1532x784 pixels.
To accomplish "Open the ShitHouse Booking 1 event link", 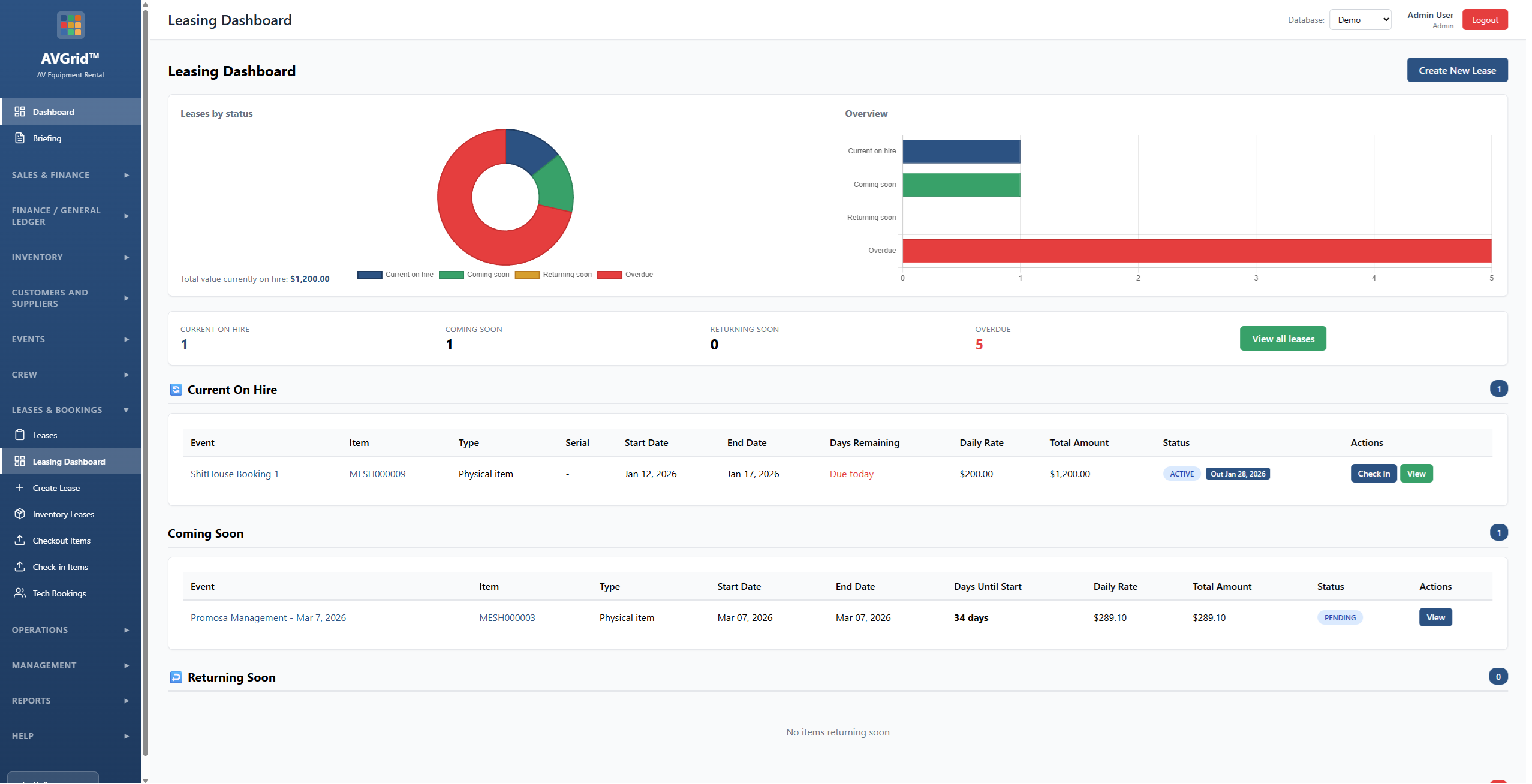I will [234, 474].
